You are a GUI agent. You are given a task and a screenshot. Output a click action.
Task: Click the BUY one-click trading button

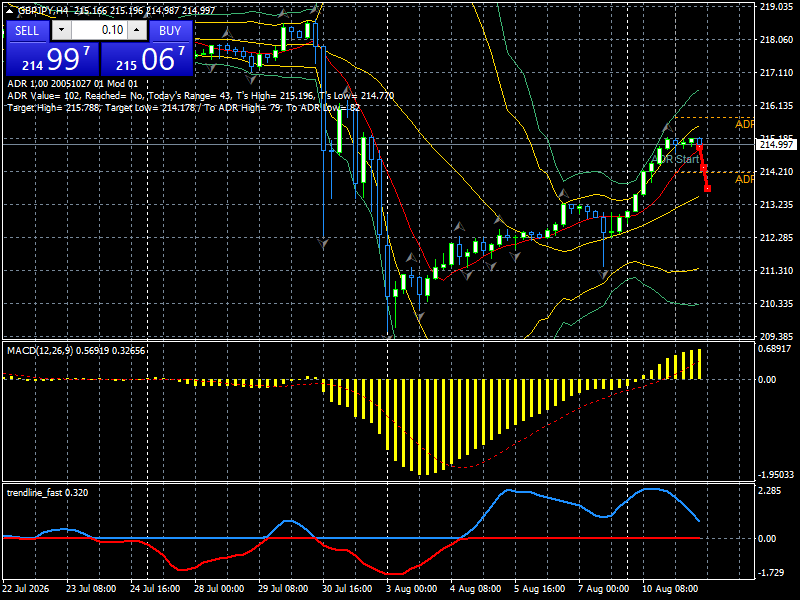click(x=170, y=31)
